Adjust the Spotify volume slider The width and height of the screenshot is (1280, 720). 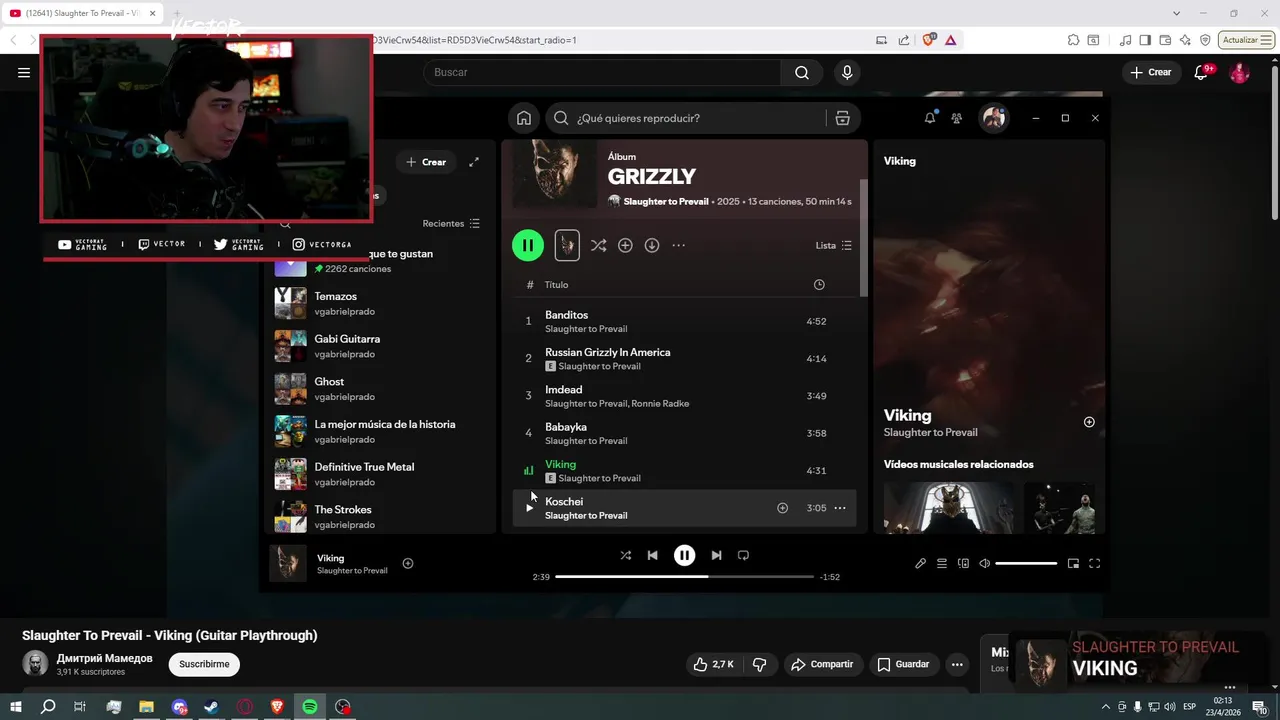point(1026,563)
